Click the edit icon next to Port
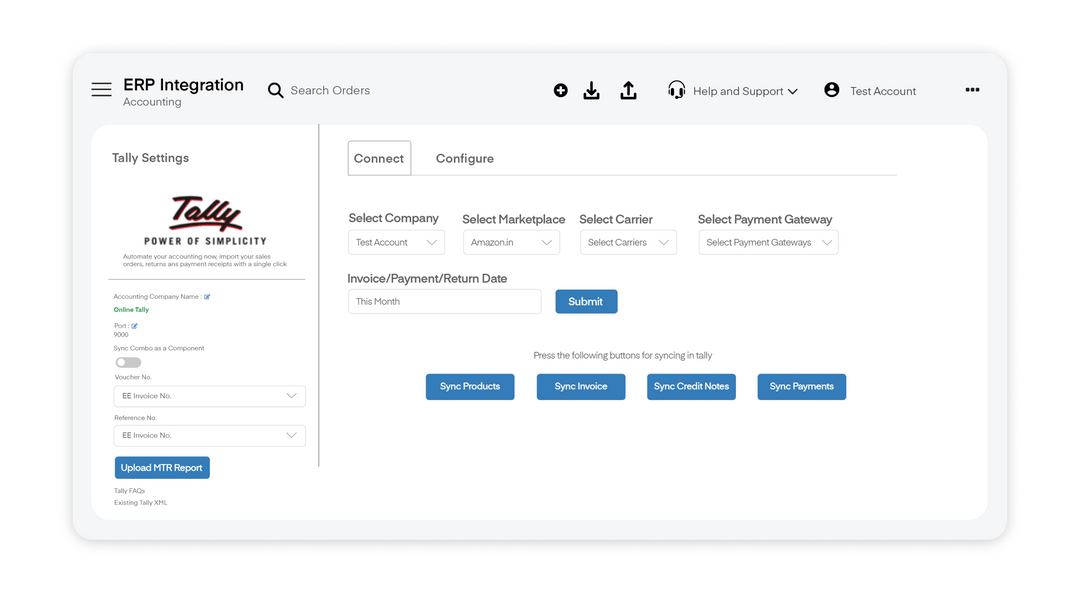The height and width of the screenshot is (593, 1080). [135, 325]
